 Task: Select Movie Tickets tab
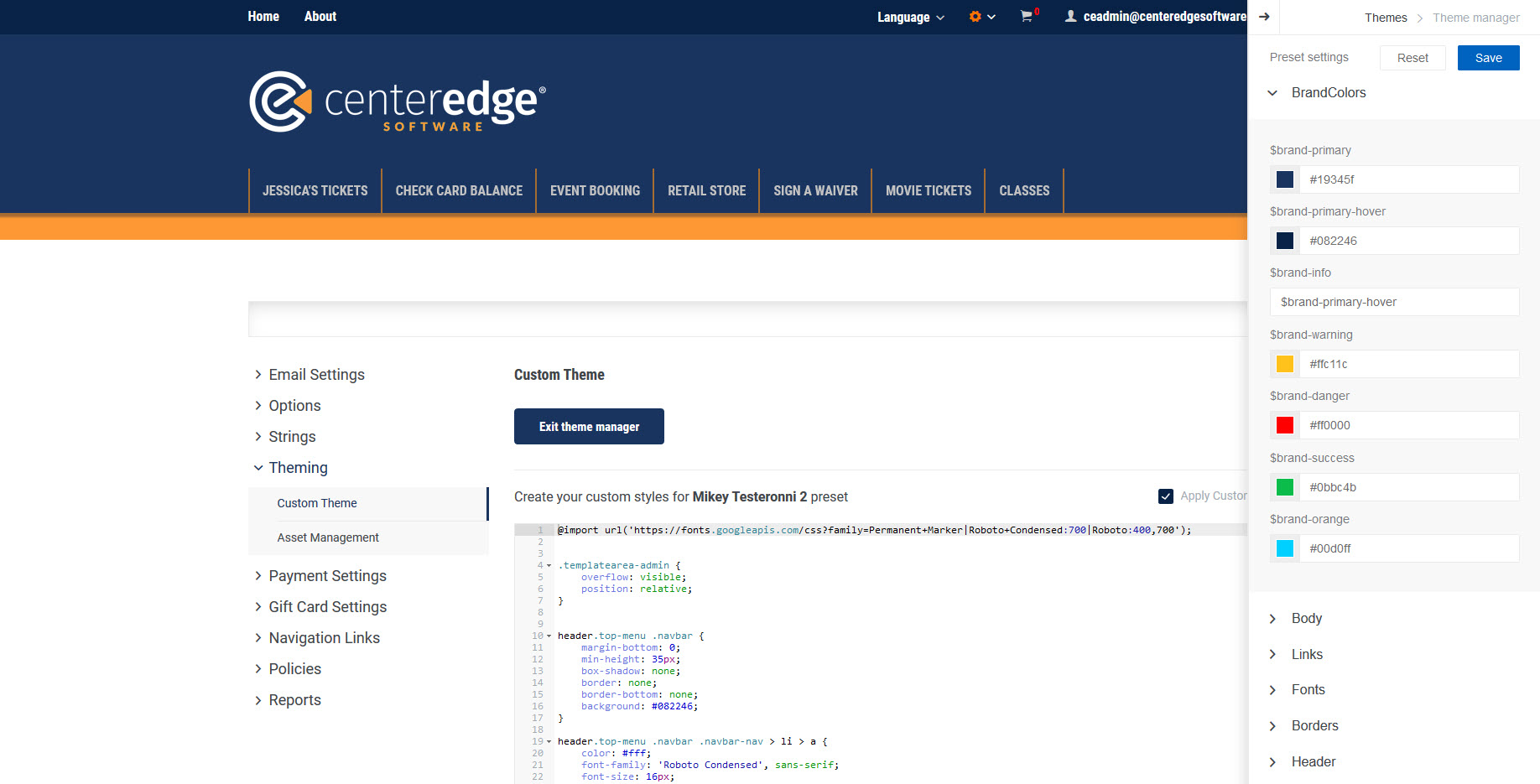point(929,190)
